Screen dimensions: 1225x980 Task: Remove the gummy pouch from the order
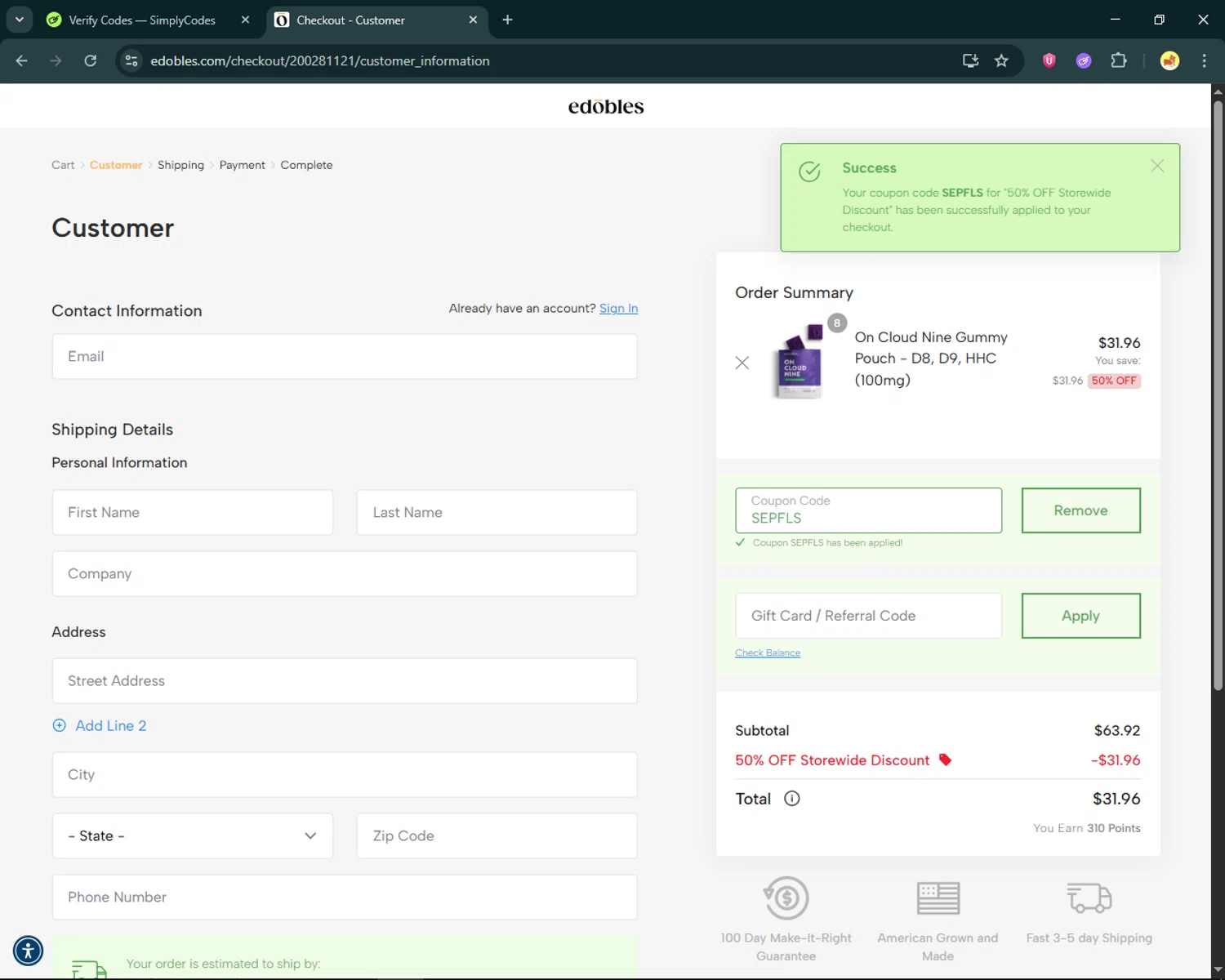tap(742, 363)
